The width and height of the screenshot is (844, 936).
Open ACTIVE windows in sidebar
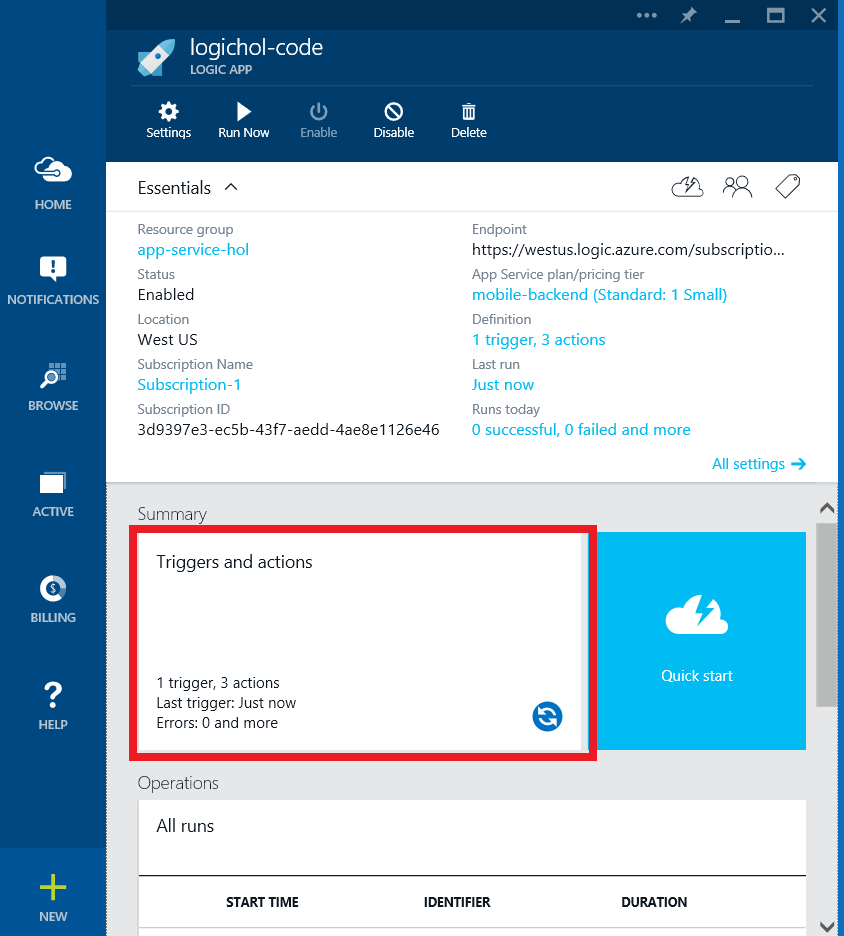tap(53, 494)
